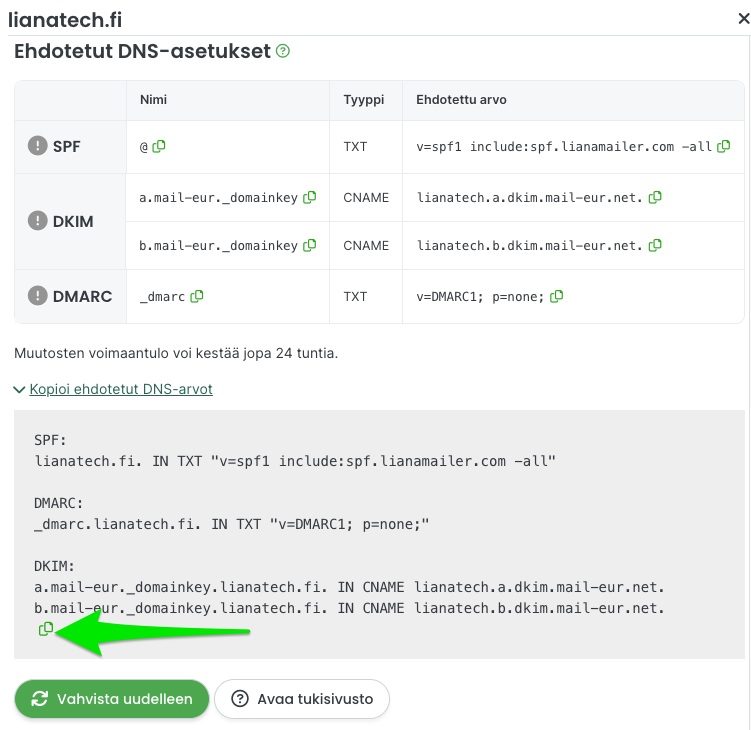Click the SPF warning status icon
Viewport: 751px width, 730px height.
click(x=37, y=146)
